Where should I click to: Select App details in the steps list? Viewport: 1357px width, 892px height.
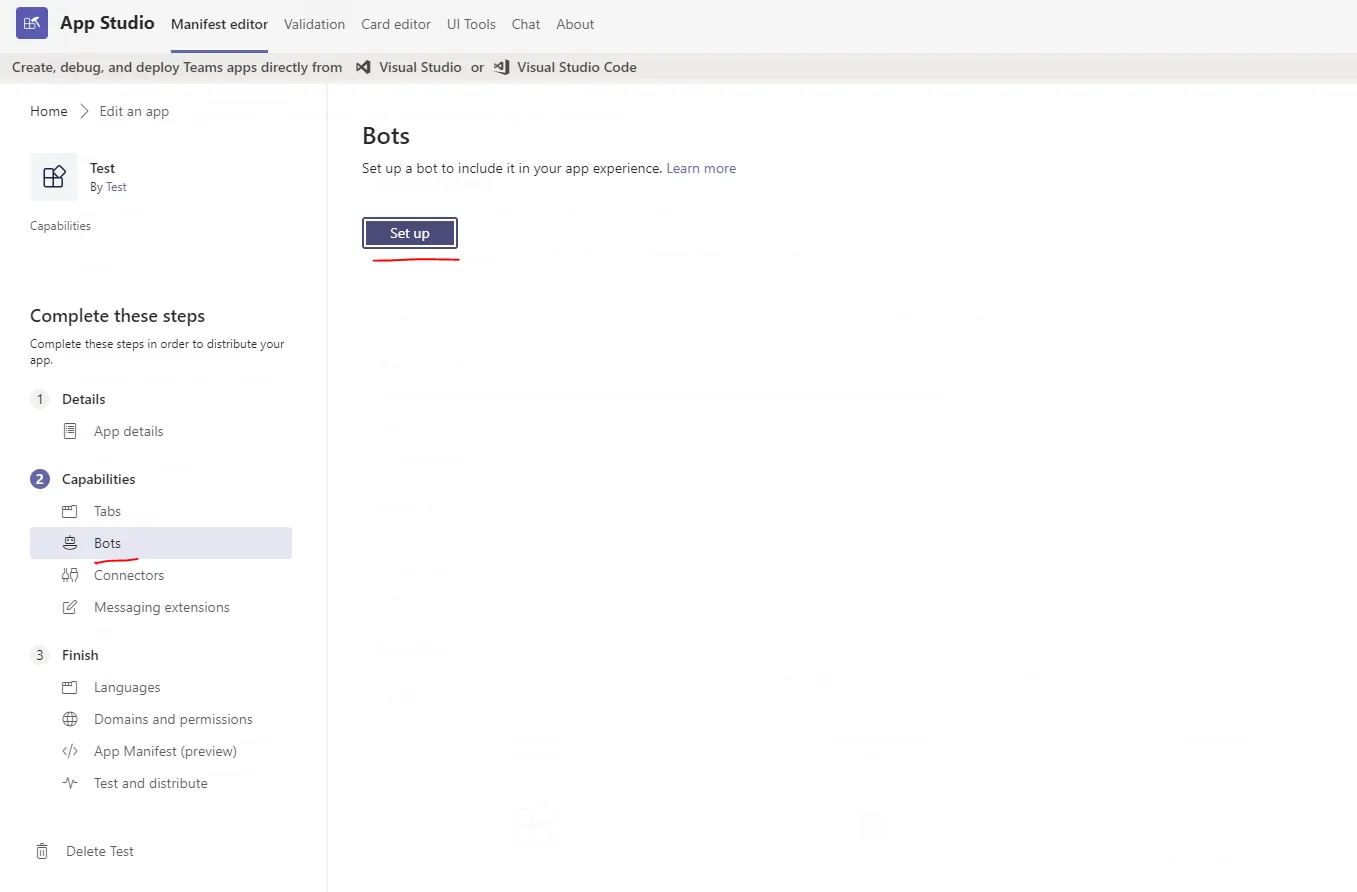pyautogui.click(x=161, y=431)
